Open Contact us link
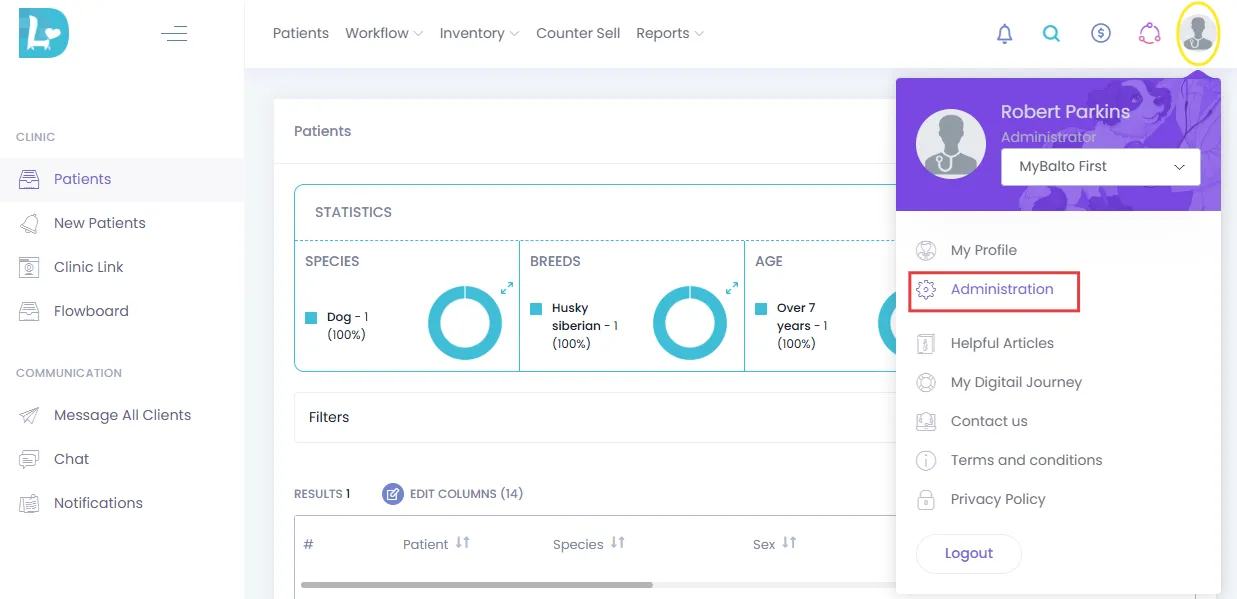Image resolution: width=1237 pixels, height=599 pixels. pyautogui.click(x=989, y=421)
